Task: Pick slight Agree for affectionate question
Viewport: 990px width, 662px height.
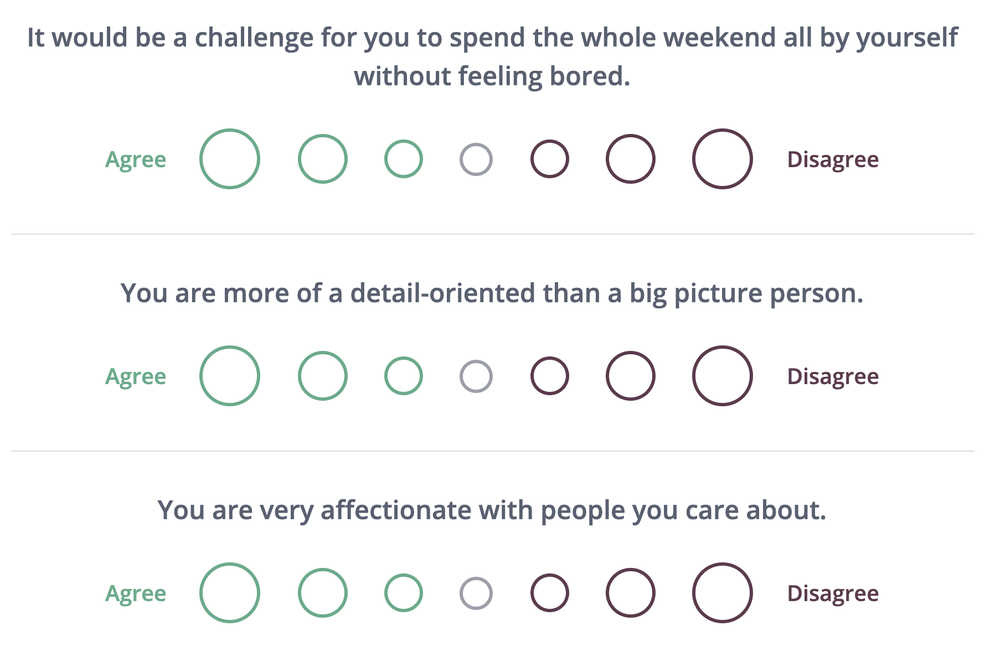Action: coord(404,593)
